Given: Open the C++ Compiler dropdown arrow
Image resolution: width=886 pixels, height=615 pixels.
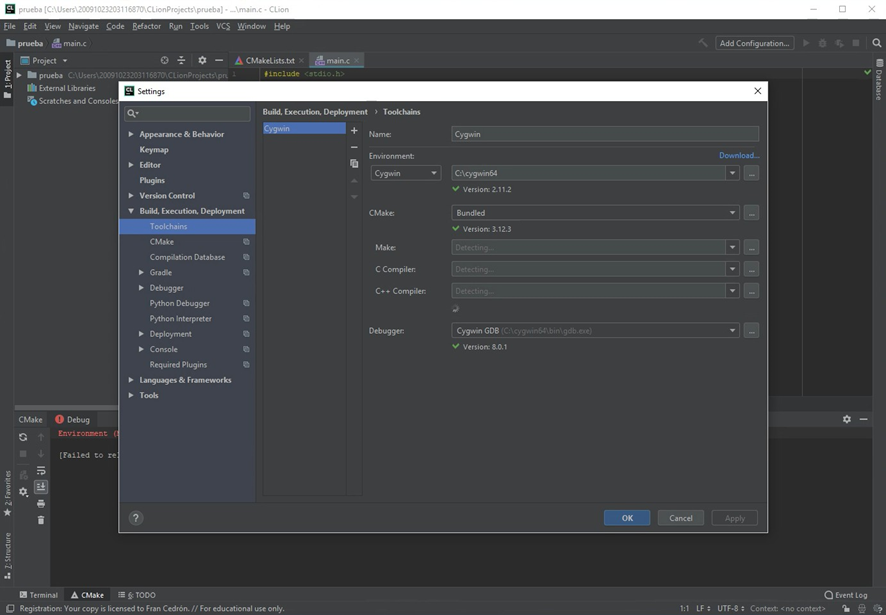Looking at the screenshot, I should click(732, 291).
